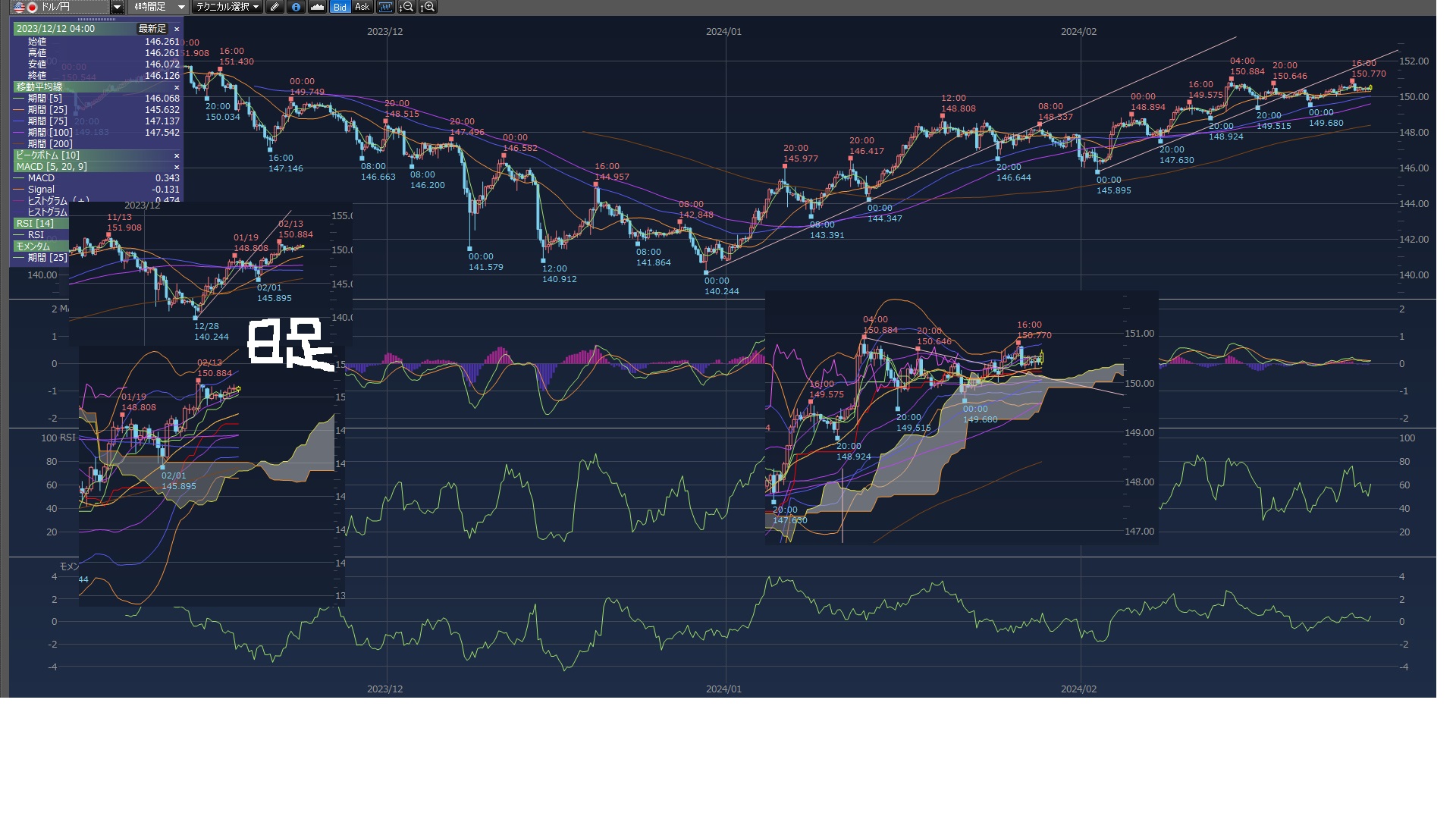Viewport: 1456px width, 819px height.
Task: Close the date info panel header
Action: pos(177,29)
